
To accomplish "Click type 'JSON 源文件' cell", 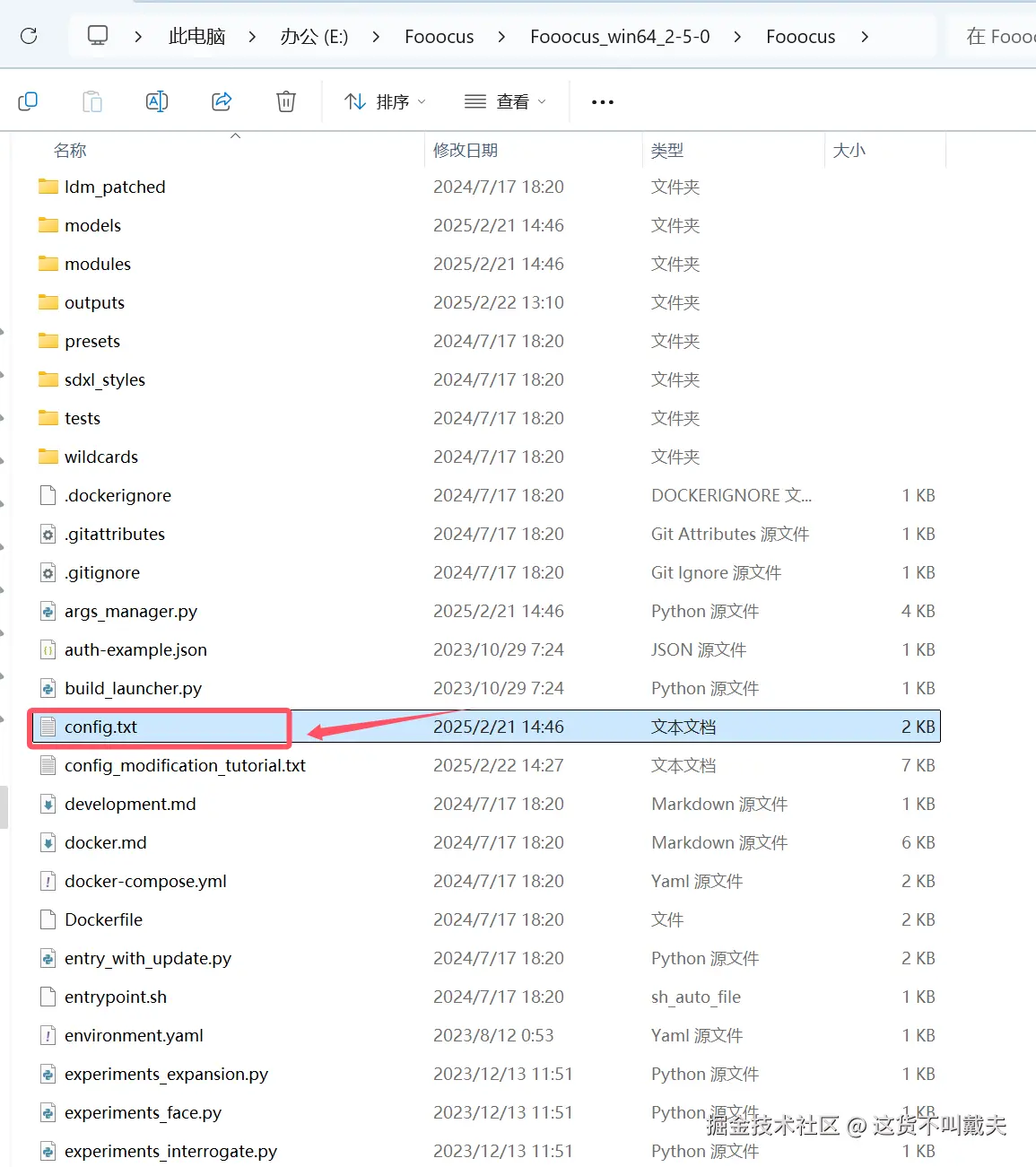I will point(699,649).
